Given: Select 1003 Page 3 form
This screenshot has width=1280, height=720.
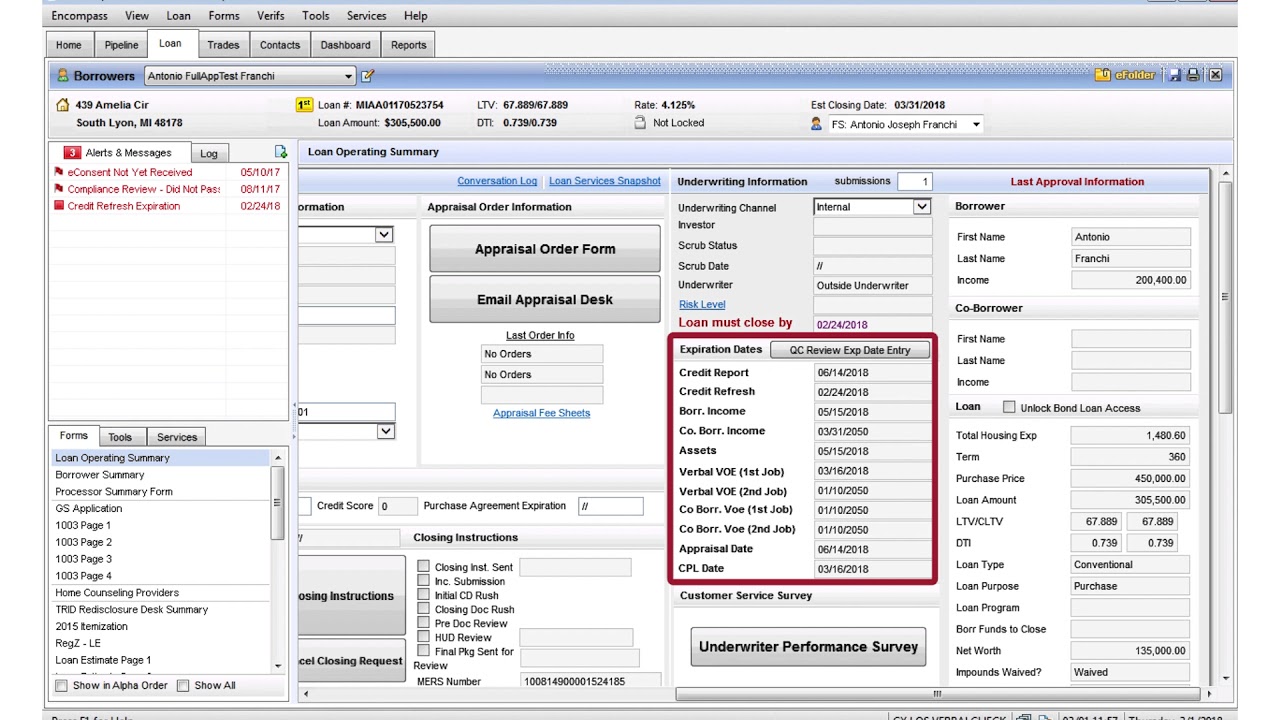Looking at the screenshot, I should coord(83,559).
